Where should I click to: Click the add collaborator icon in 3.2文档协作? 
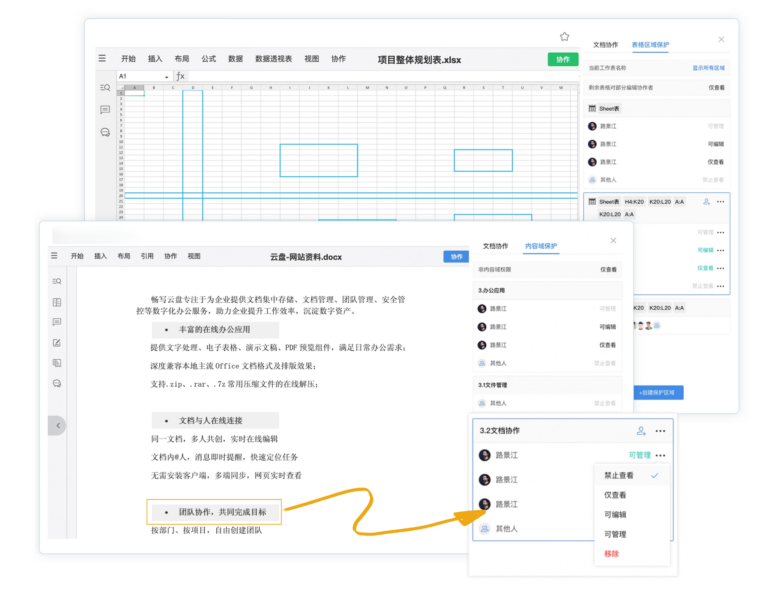[x=641, y=431]
